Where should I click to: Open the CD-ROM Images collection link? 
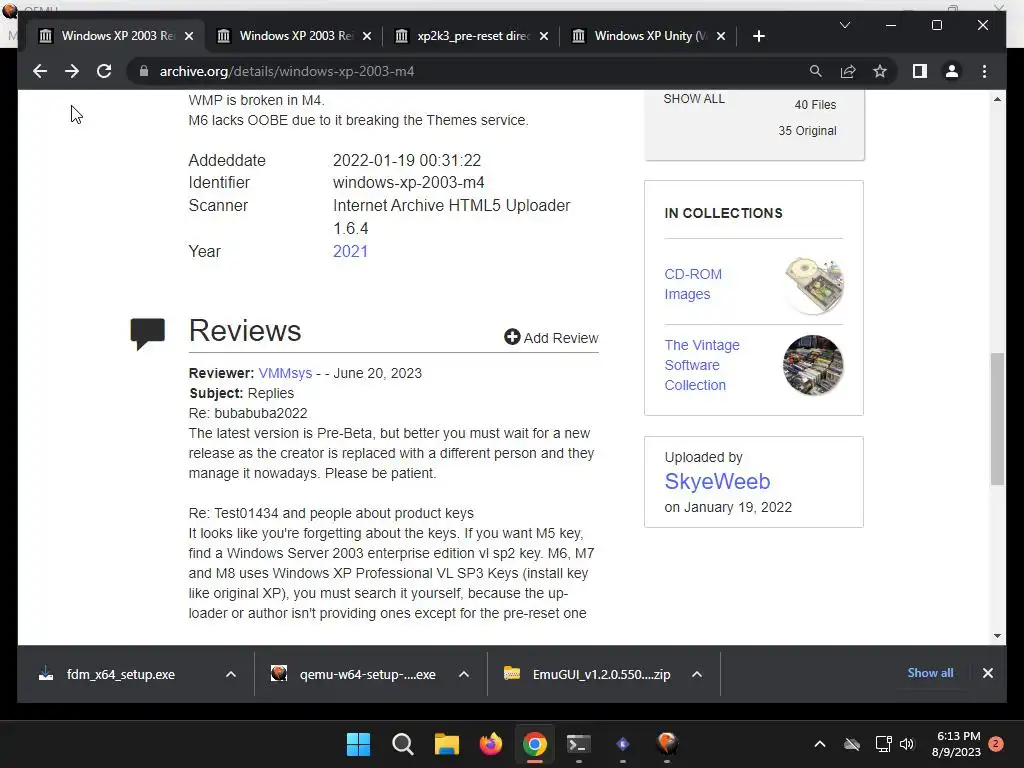click(x=693, y=284)
